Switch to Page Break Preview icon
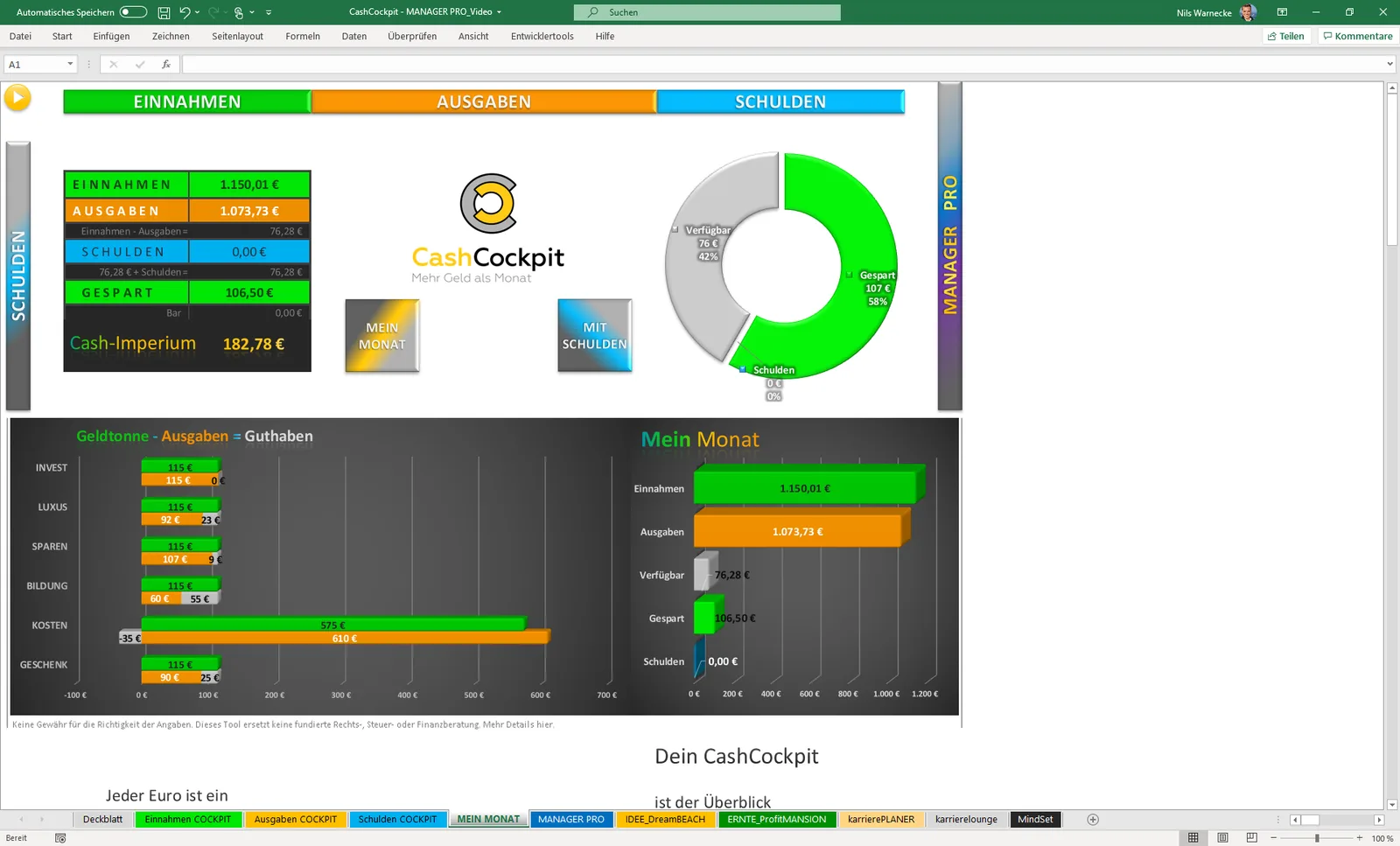Viewport: 1400px width, 846px height. tap(1252, 838)
